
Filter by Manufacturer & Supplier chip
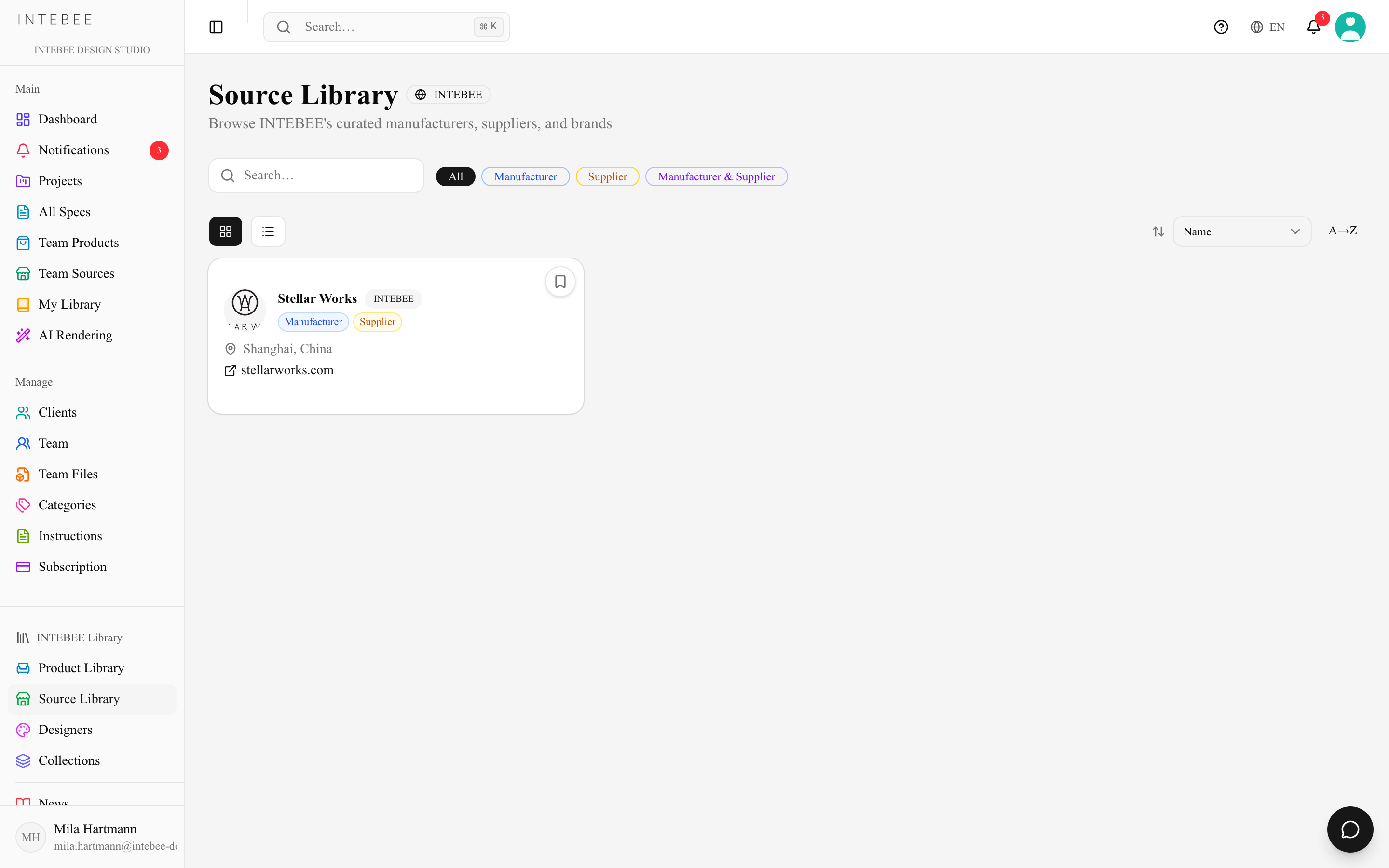pyautogui.click(x=716, y=176)
